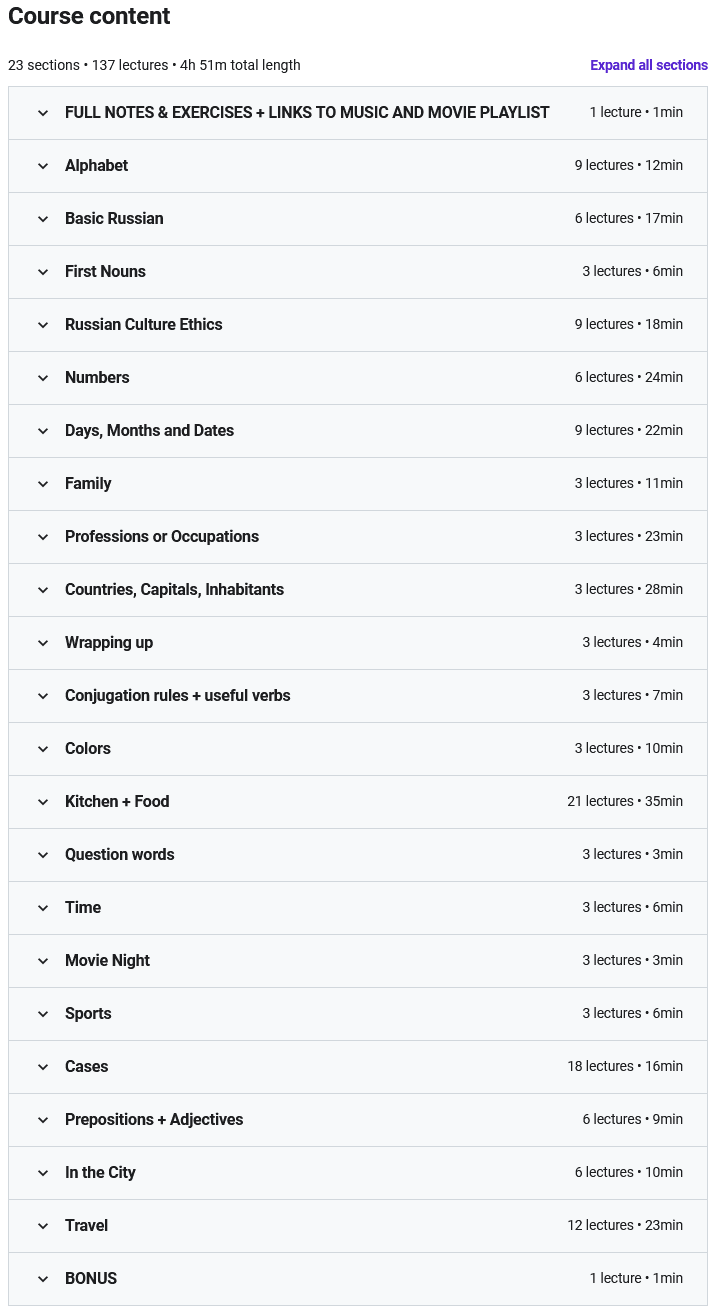Expand the Kitchen + Food section
The image size is (715, 1313).
click(117, 802)
